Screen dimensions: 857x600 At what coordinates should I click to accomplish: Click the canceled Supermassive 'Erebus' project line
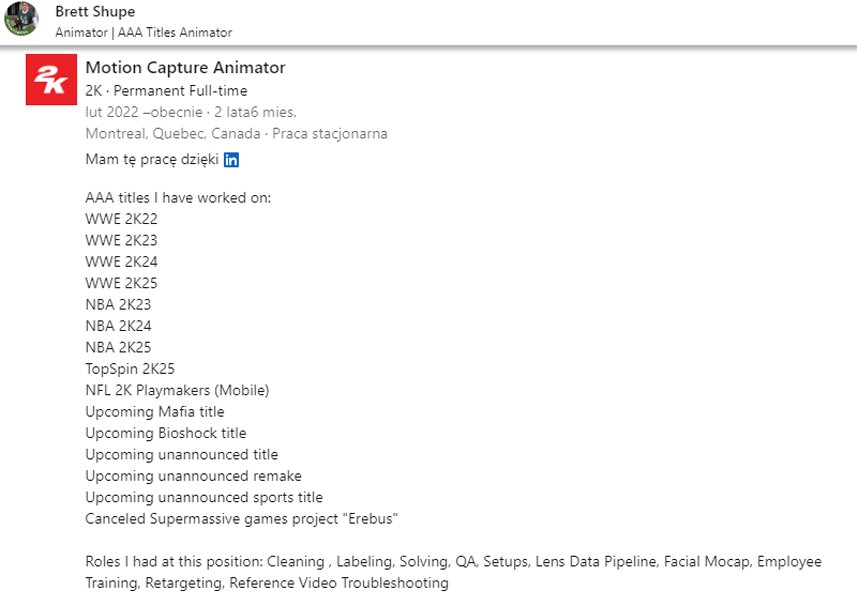[x=242, y=518]
